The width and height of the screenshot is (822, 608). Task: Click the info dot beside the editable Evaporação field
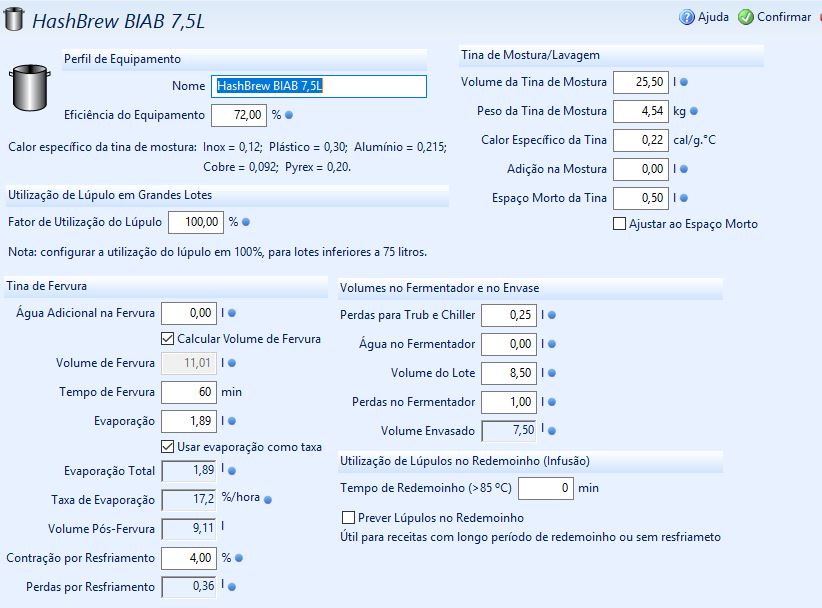(232, 421)
